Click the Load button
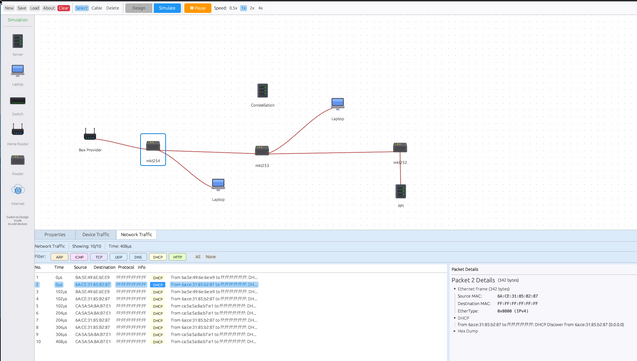The height and width of the screenshot is (361, 637). tap(35, 8)
